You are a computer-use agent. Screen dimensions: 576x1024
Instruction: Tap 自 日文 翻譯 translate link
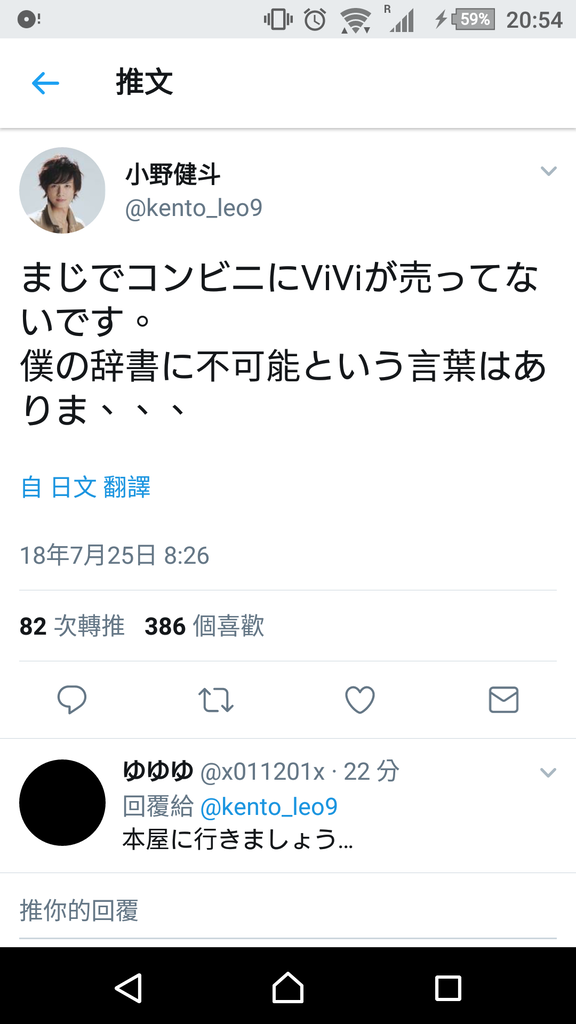(x=86, y=488)
